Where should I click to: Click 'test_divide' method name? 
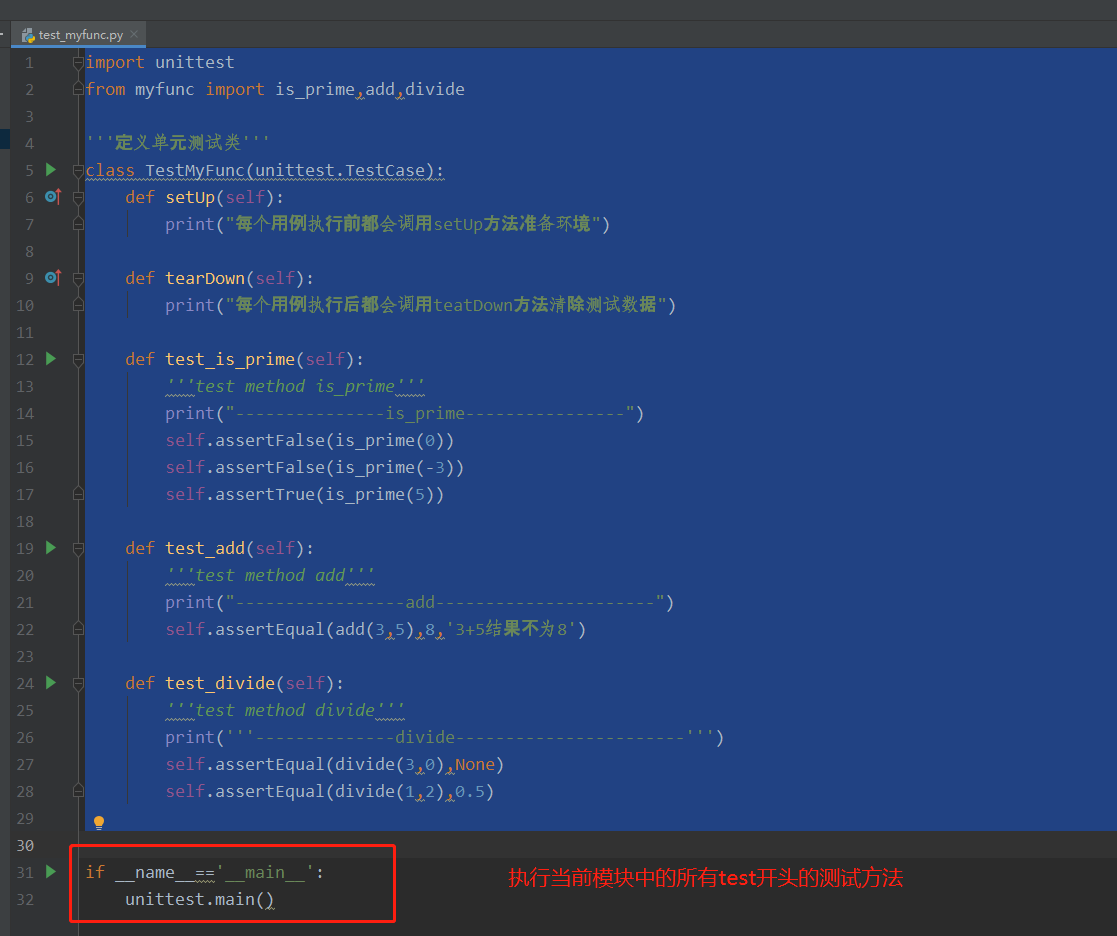pyautogui.click(x=220, y=684)
